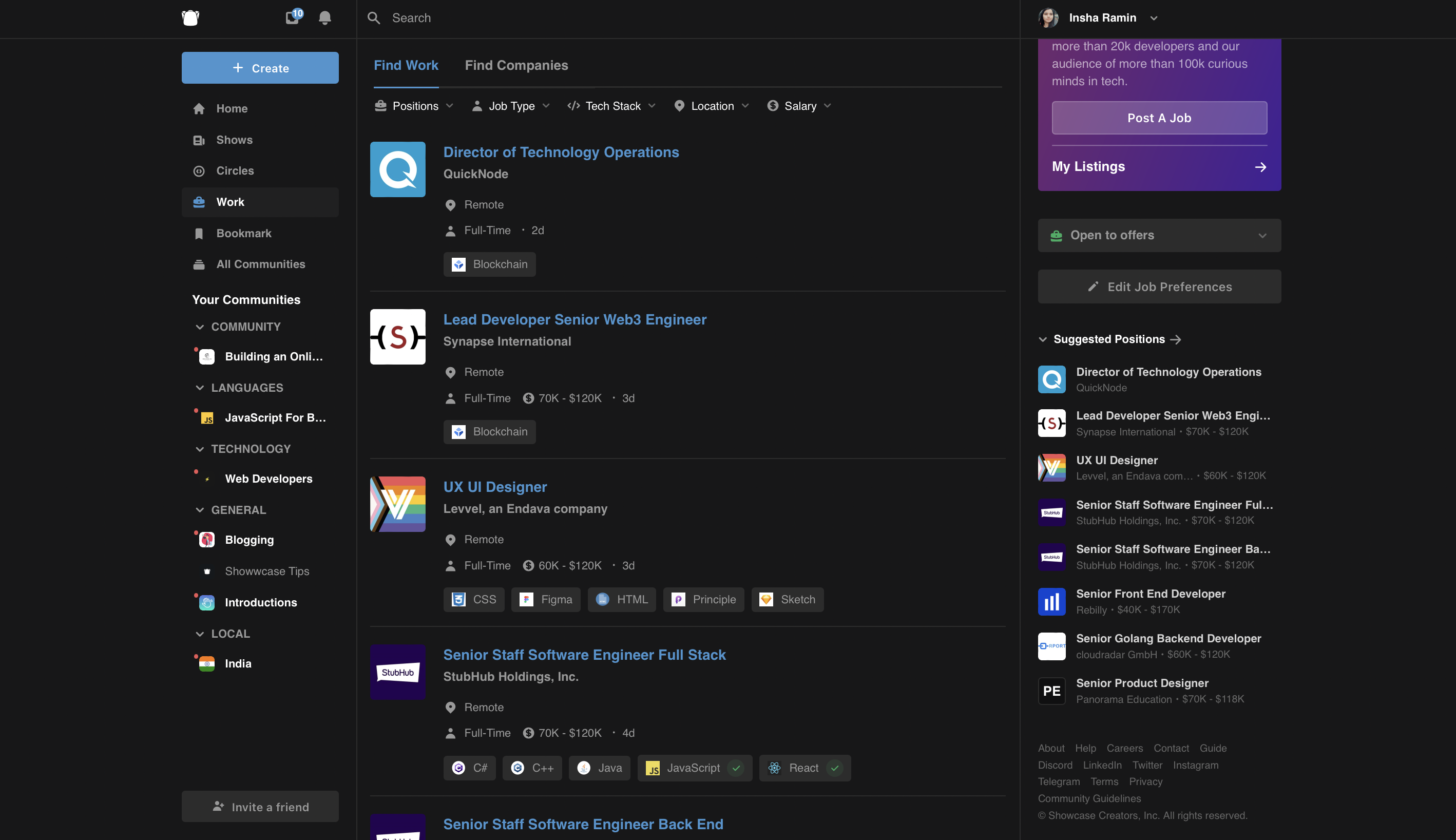Click the Levvel rainbow logo in job listing

(397, 504)
